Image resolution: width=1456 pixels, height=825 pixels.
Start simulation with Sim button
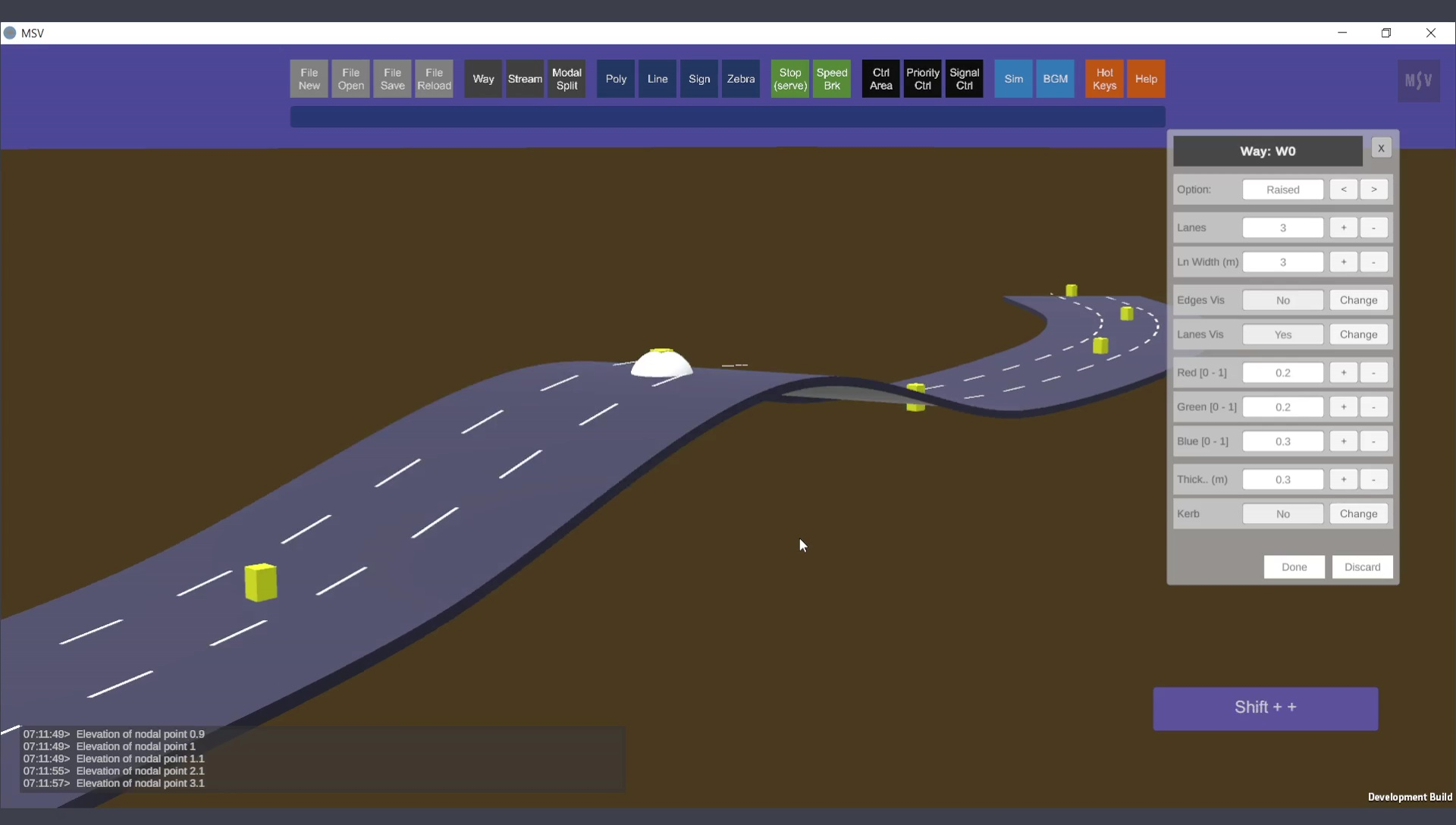tap(1013, 79)
